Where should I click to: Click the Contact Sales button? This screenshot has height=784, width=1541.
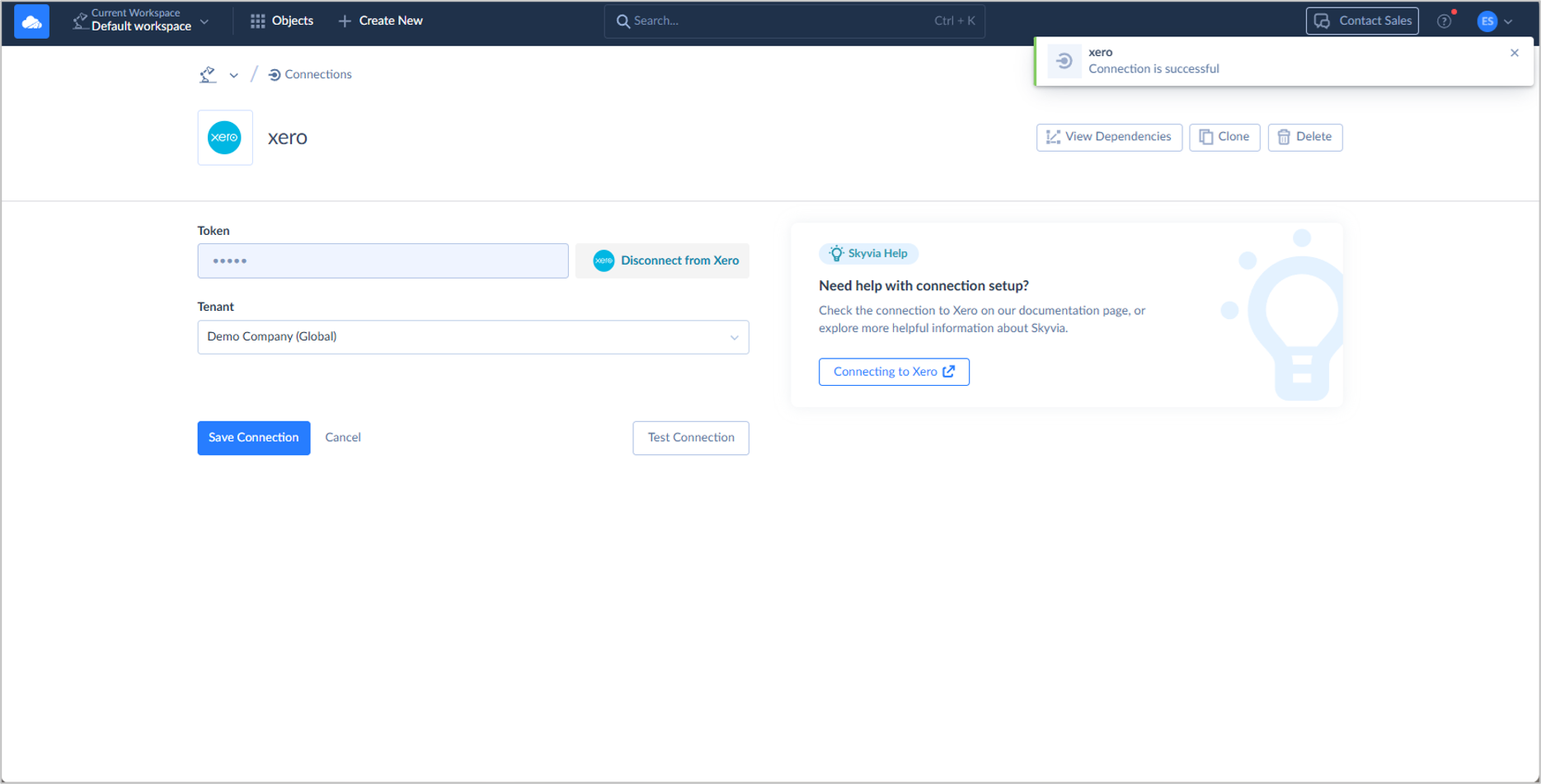pyautogui.click(x=1362, y=21)
